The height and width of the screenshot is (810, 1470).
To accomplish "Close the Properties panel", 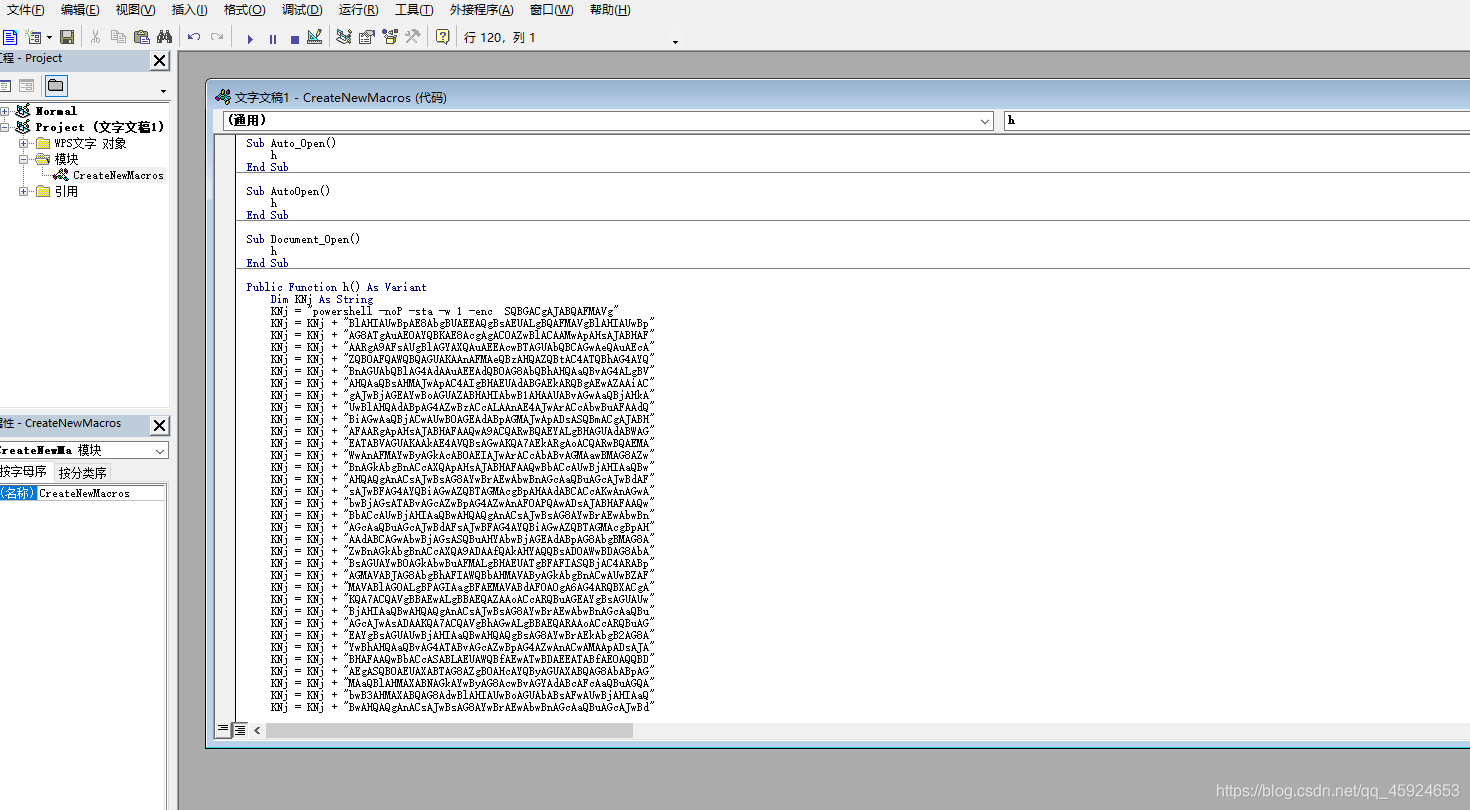I will [x=159, y=426].
